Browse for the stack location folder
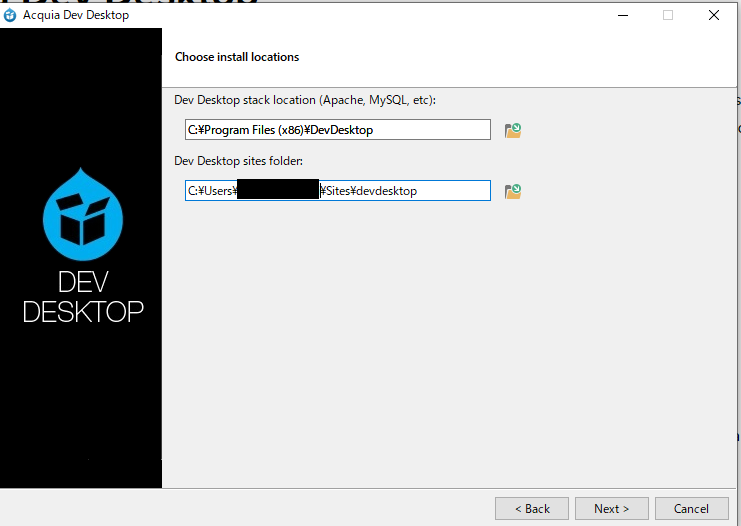741x526 pixels. (x=513, y=130)
